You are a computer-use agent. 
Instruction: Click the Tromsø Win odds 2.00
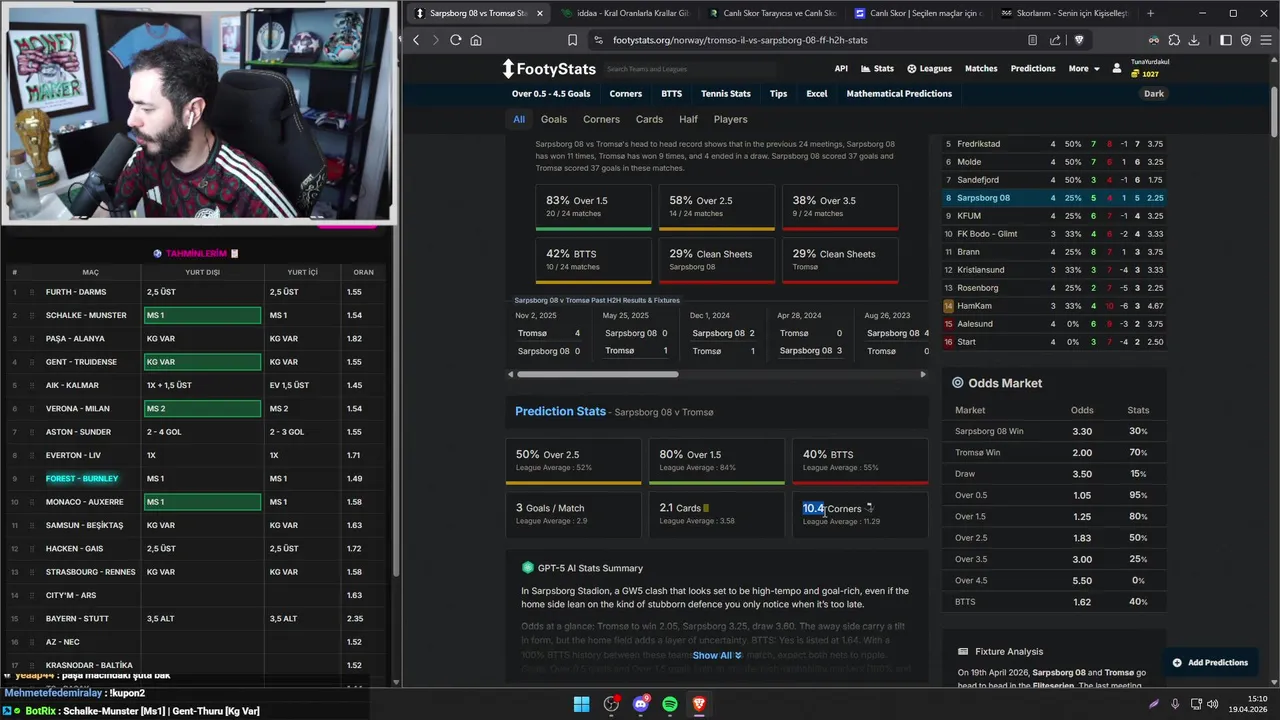click(1082, 452)
